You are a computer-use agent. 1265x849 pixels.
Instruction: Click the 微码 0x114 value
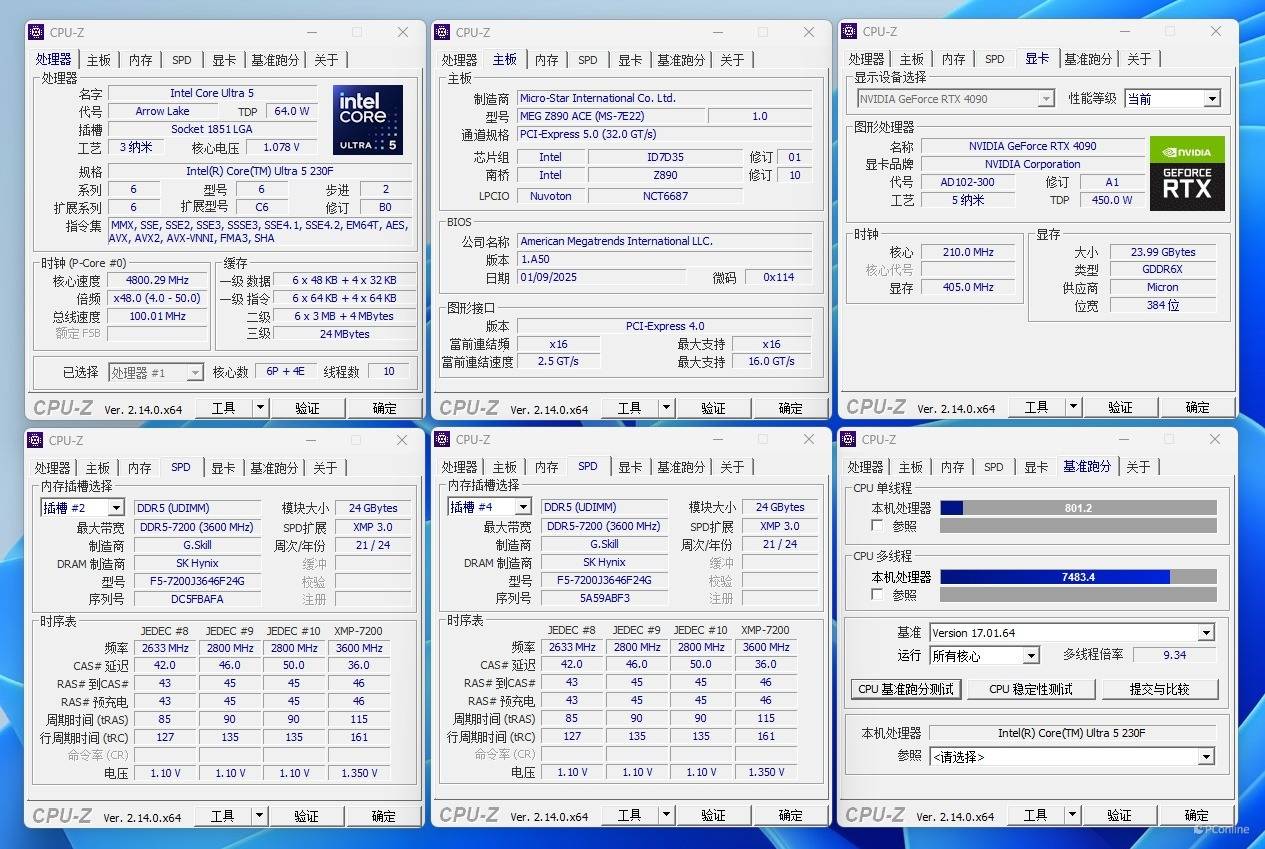[x=778, y=277]
